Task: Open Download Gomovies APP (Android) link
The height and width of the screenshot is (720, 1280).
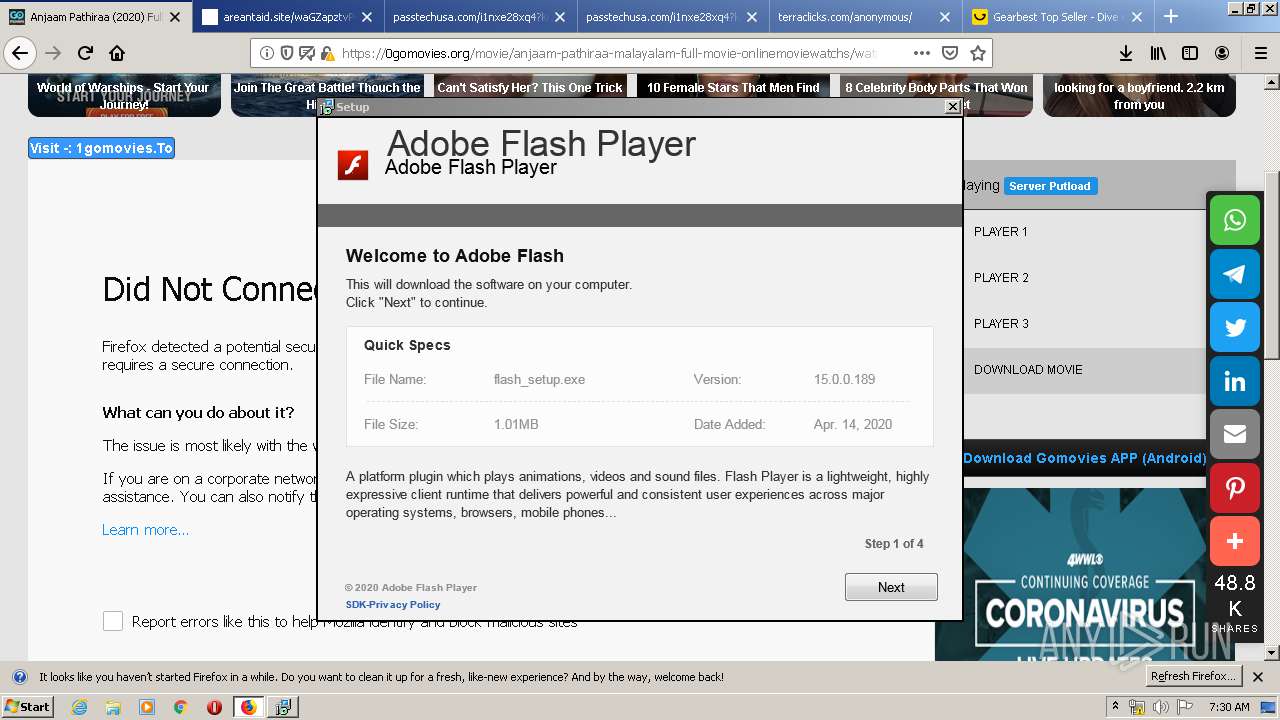Action: pyautogui.click(x=1084, y=458)
